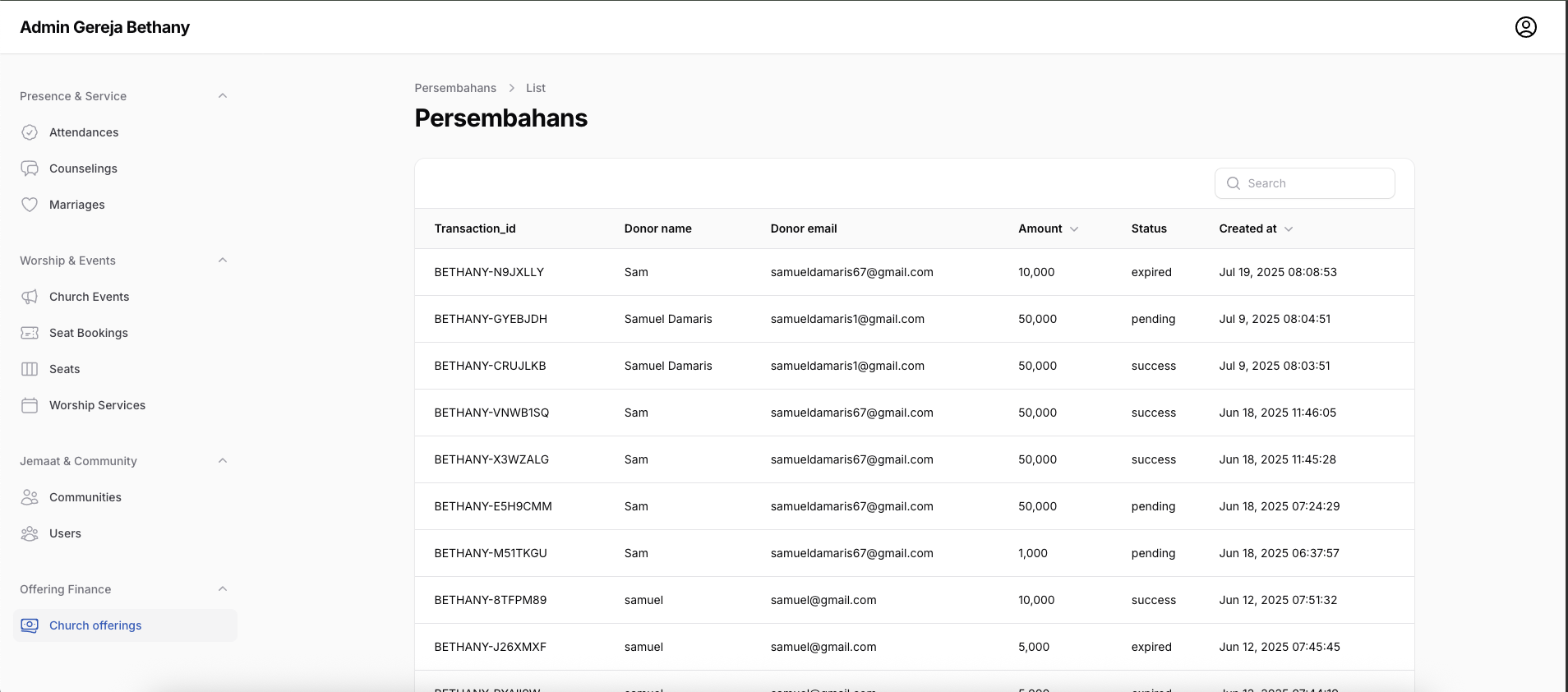Click the Persembahans breadcrumb link
The width and height of the screenshot is (1568, 692).
[x=455, y=88]
